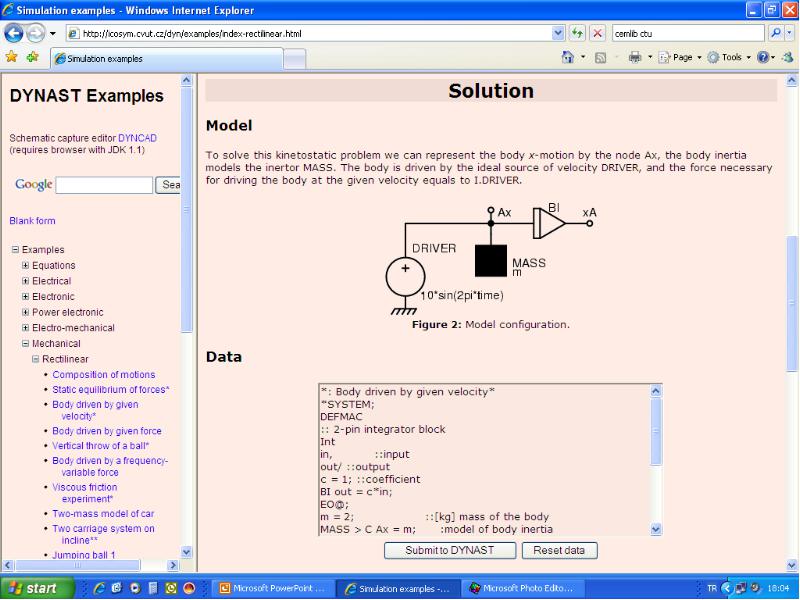Collapse the Examples tree node
Viewport: 800px width, 600px height.
[15, 249]
